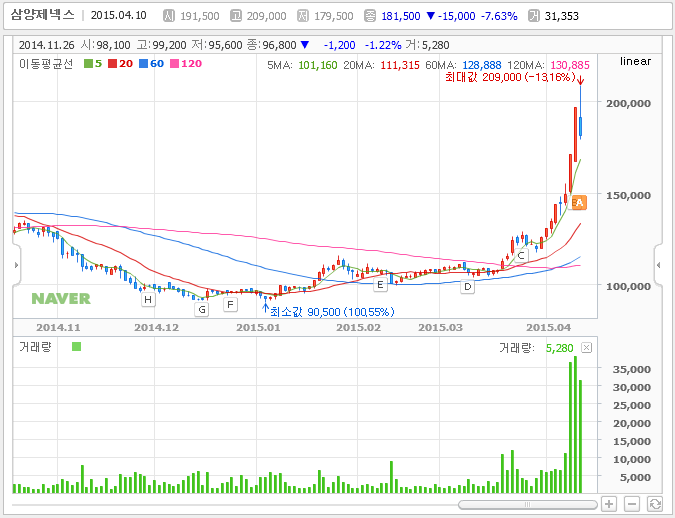Click the 최대값 209,000 annotation

click(510, 77)
